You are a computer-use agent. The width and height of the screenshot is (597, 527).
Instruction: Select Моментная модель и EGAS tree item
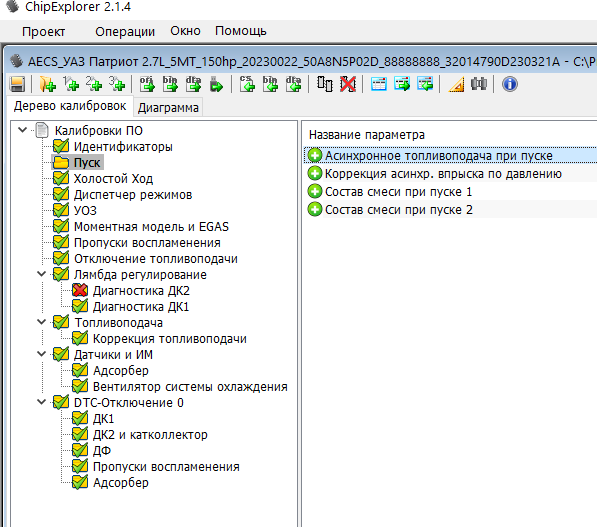pos(151,227)
